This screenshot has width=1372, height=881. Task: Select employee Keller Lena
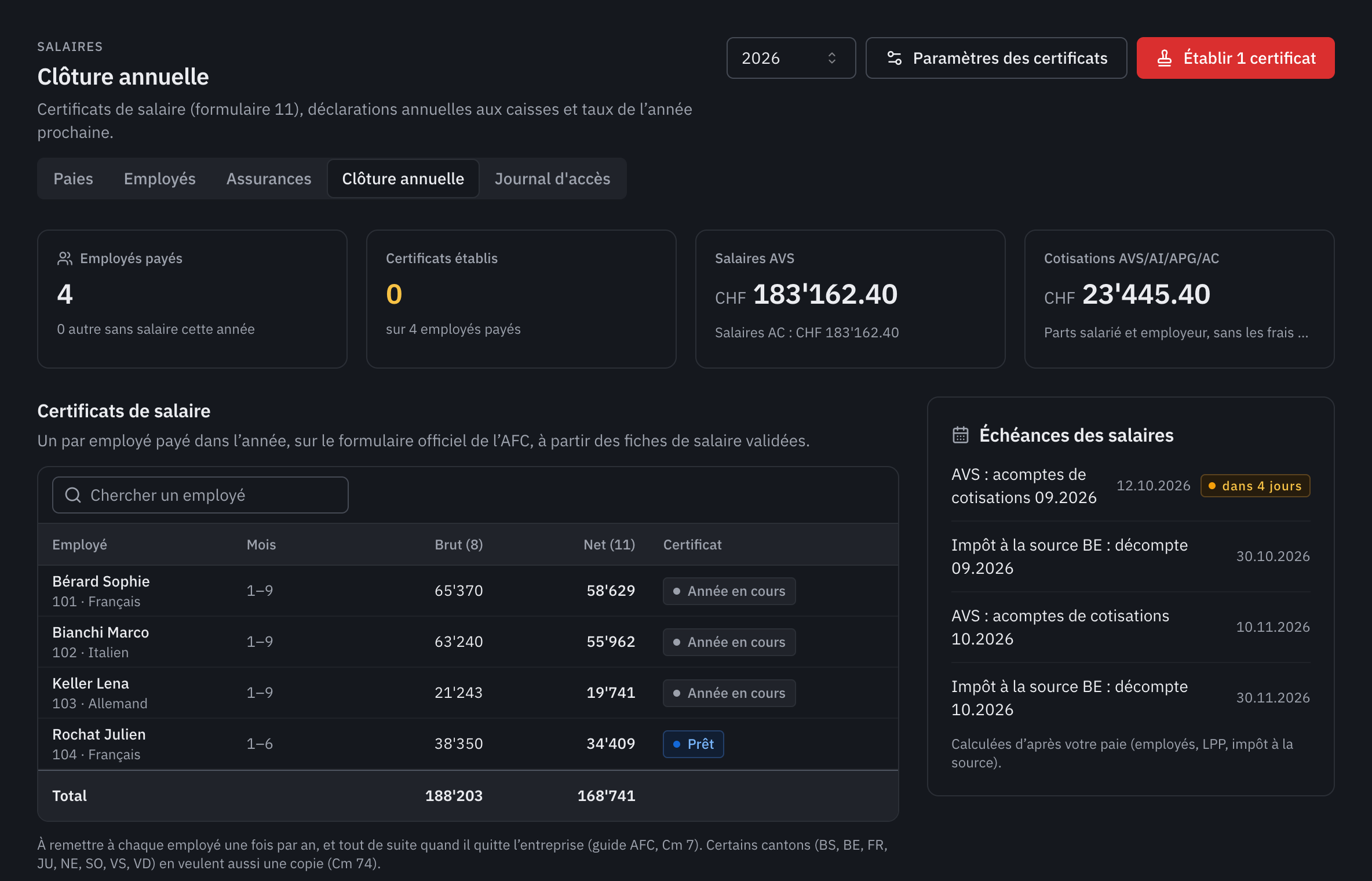pyautogui.click(x=468, y=693)
